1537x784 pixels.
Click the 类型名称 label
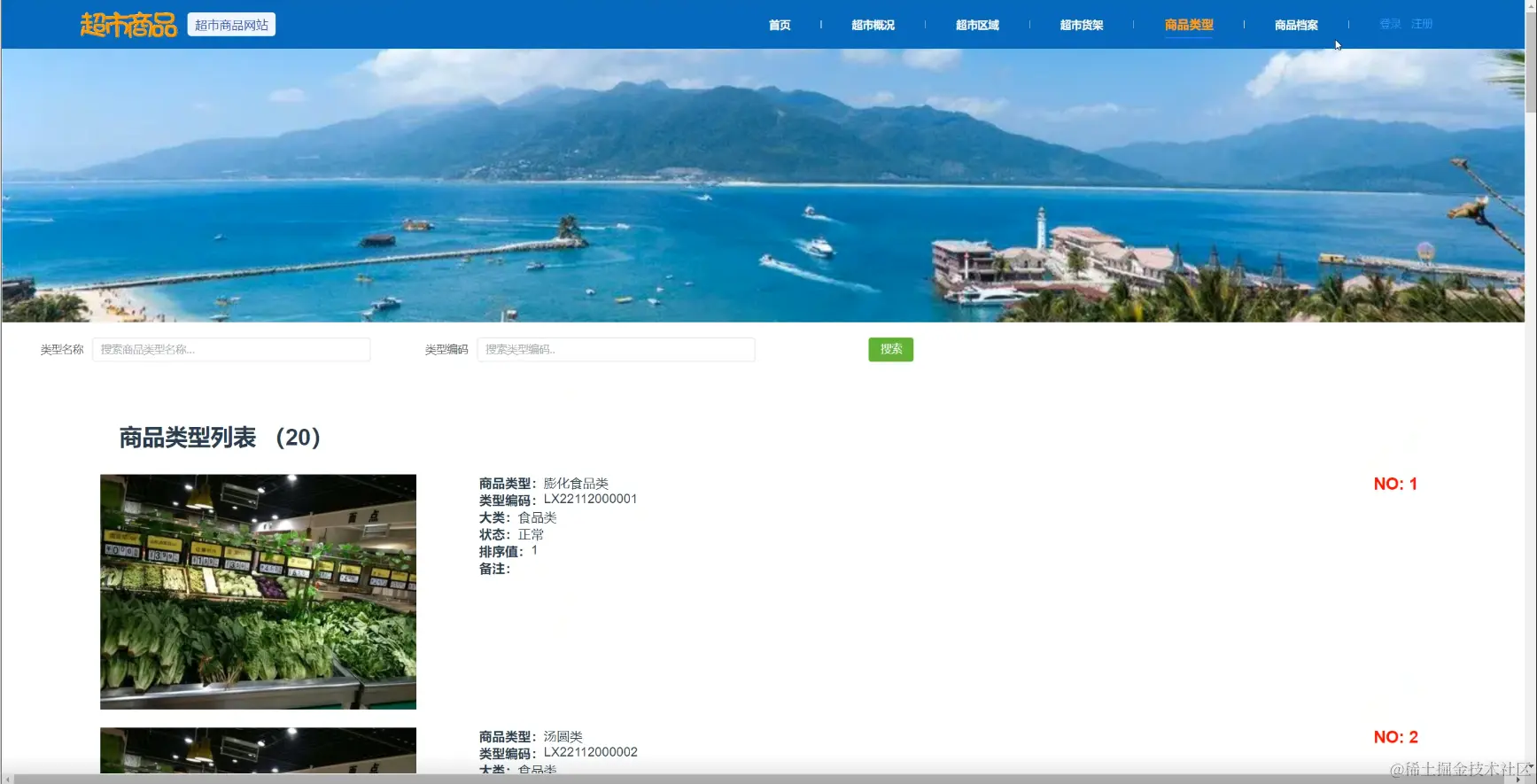pos(62,350)
